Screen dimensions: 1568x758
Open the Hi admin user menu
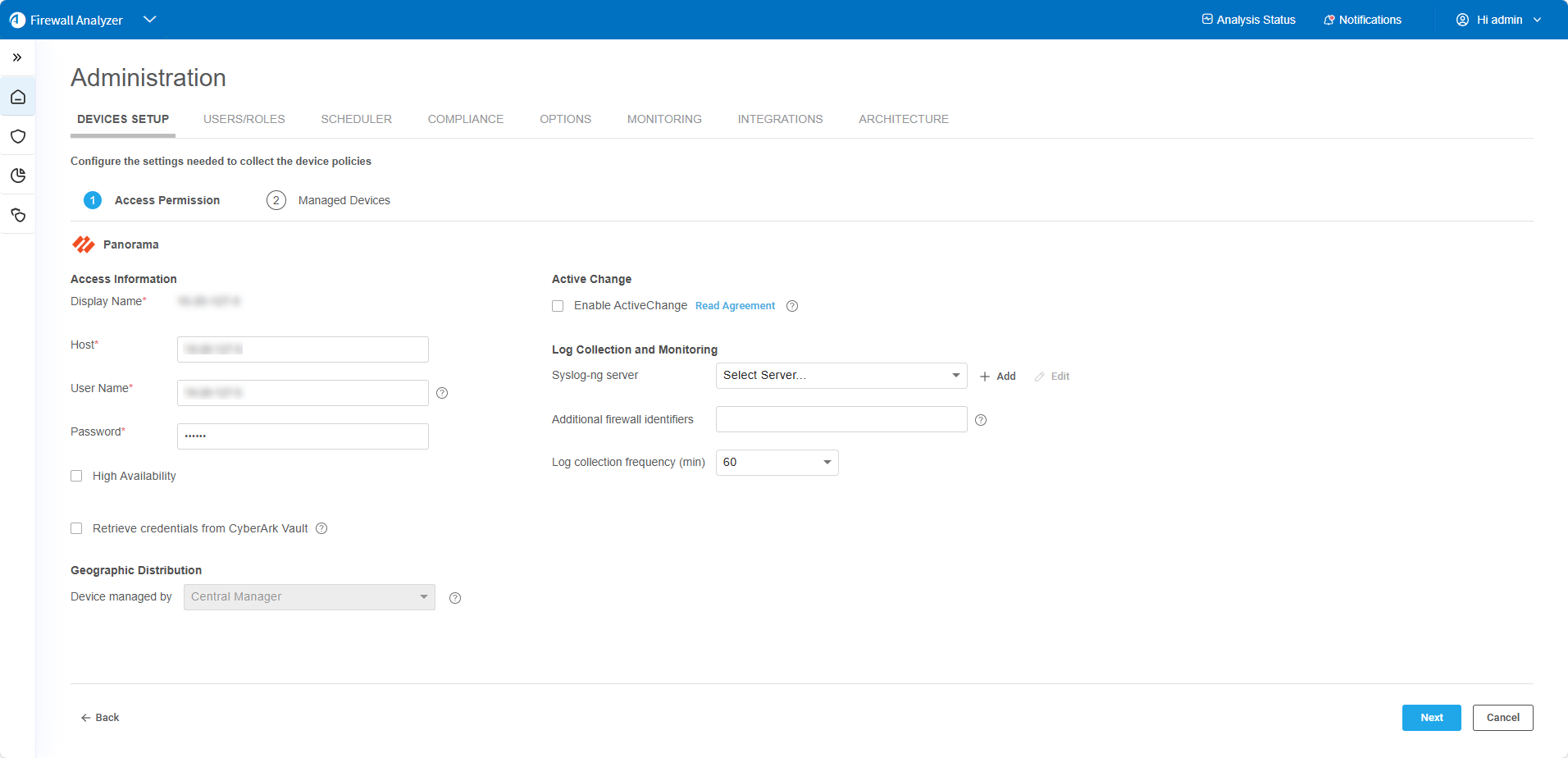coord(1498,20)
